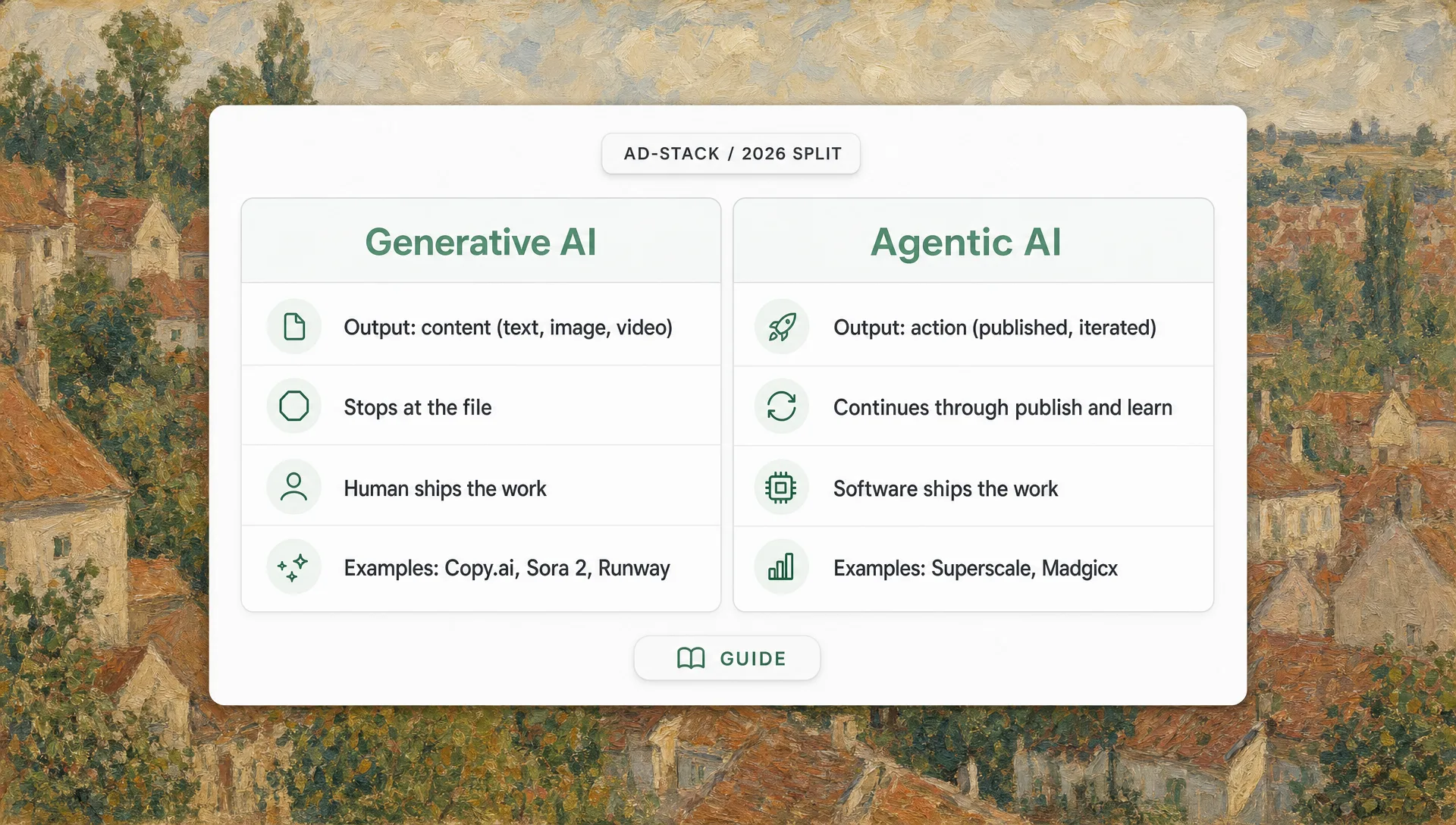Viewport: 1456px width, 825px height.
Task: Click the refresh arrows icon beside Continues through publish
Action: [782, 406]
